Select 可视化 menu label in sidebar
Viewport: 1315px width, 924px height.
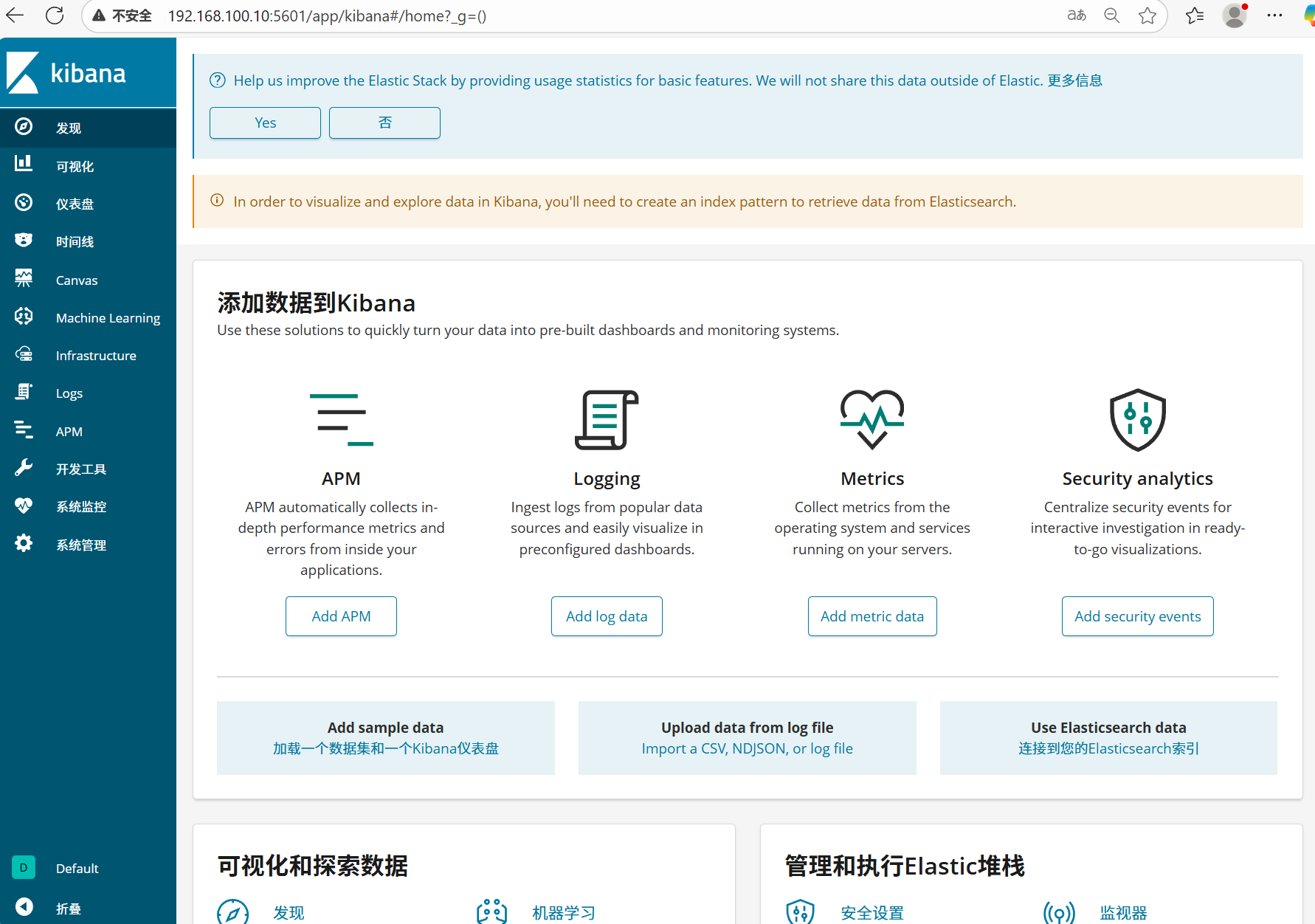click(x=75, y=166)
